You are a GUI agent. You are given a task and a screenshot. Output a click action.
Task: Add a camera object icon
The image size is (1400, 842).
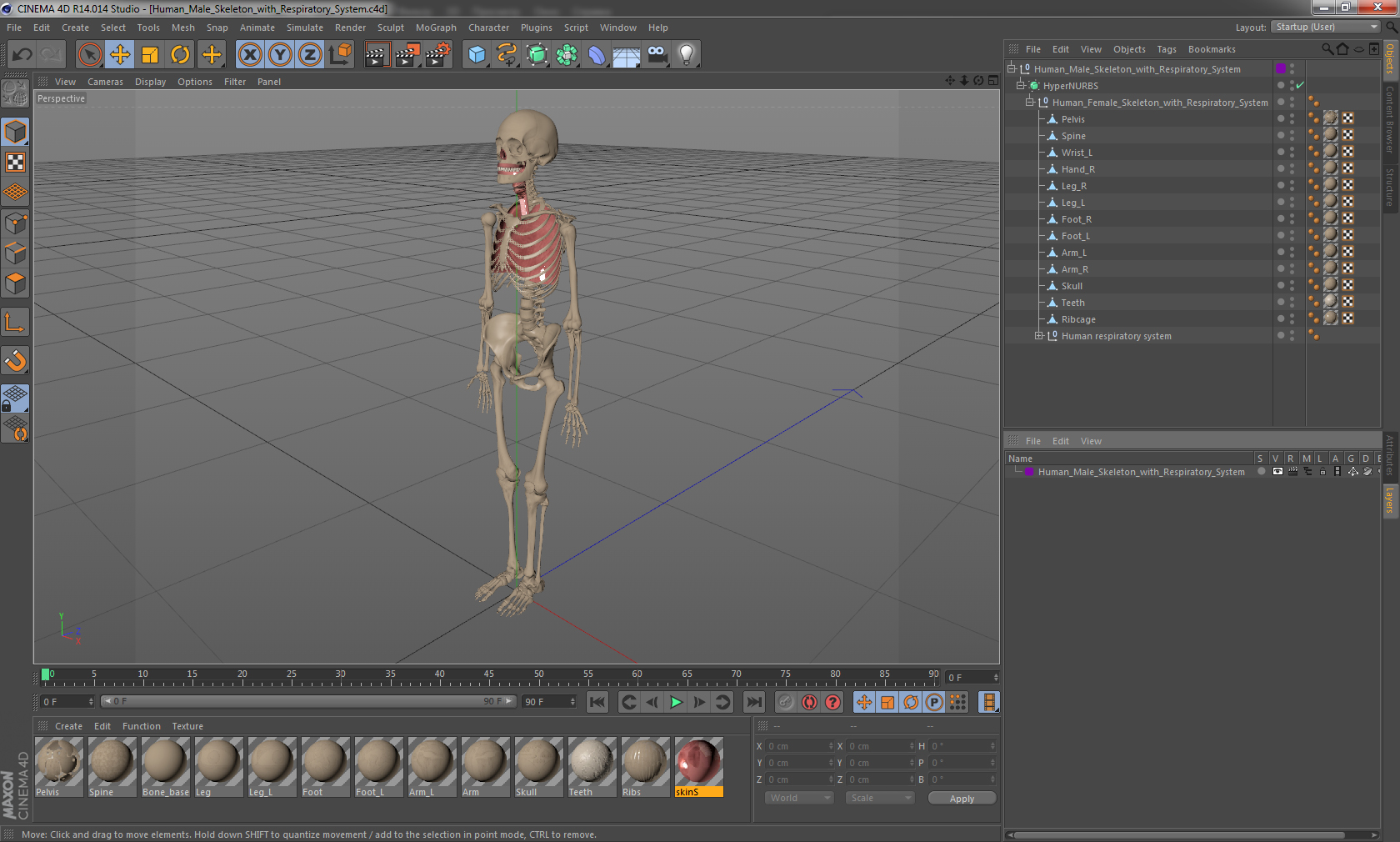[x=657, y=55]
